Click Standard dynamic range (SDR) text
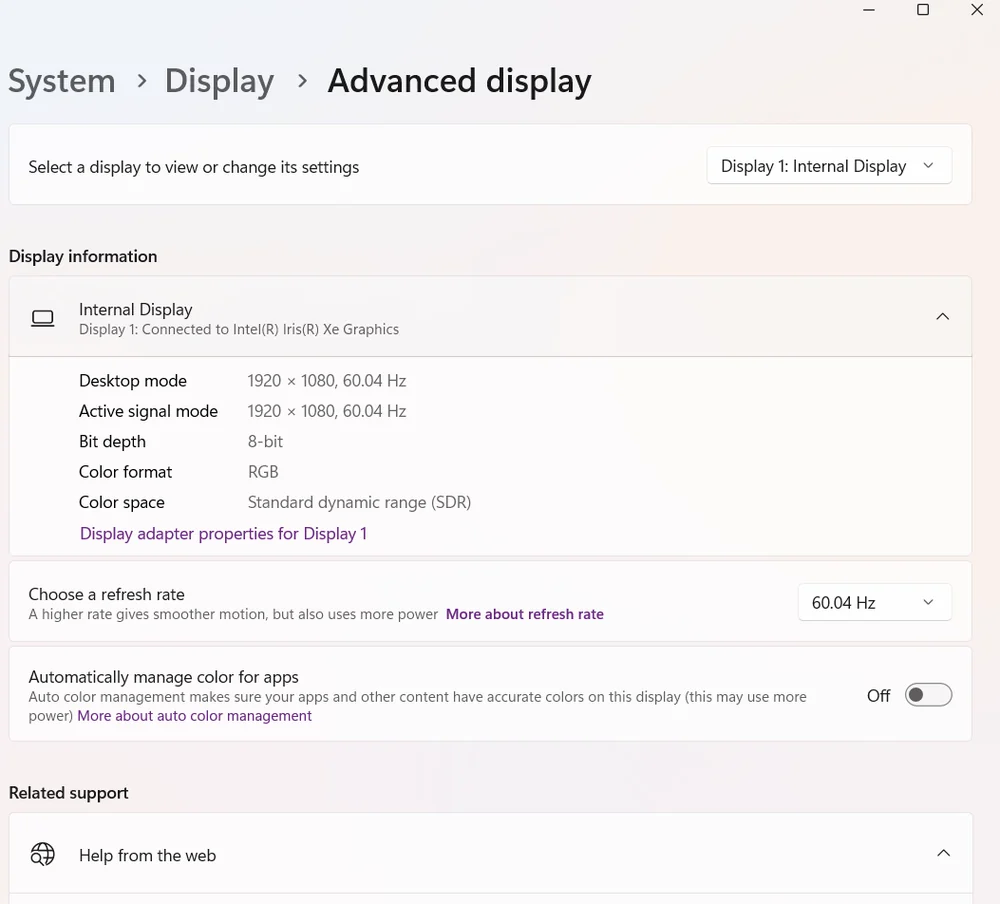This screenshot has width=1000, height=904. pos(359,503)
